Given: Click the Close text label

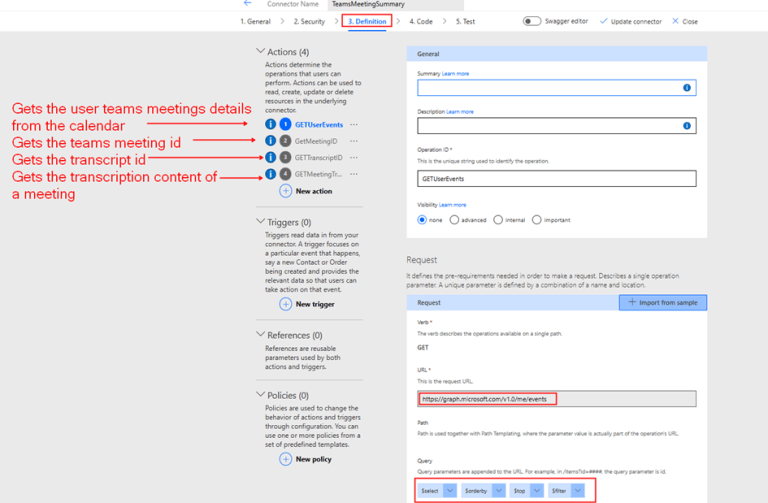Looking at the screenshot, I should tap(690, 22).
